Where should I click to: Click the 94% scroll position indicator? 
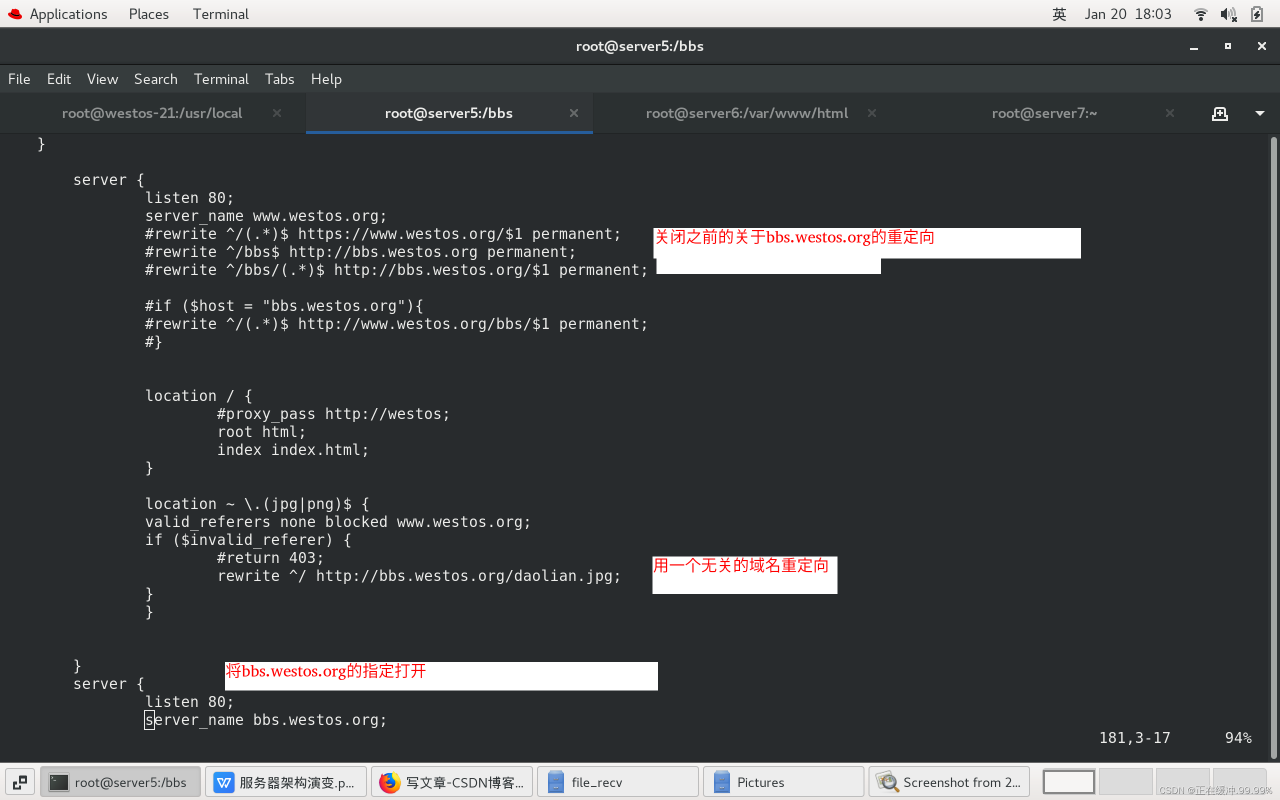click(x=1238, y=738)
